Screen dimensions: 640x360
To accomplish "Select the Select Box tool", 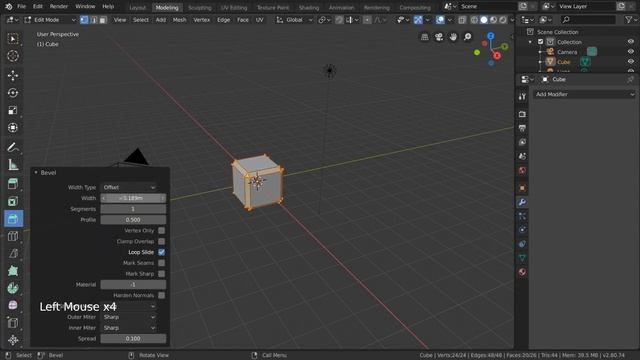I will 13,39.
